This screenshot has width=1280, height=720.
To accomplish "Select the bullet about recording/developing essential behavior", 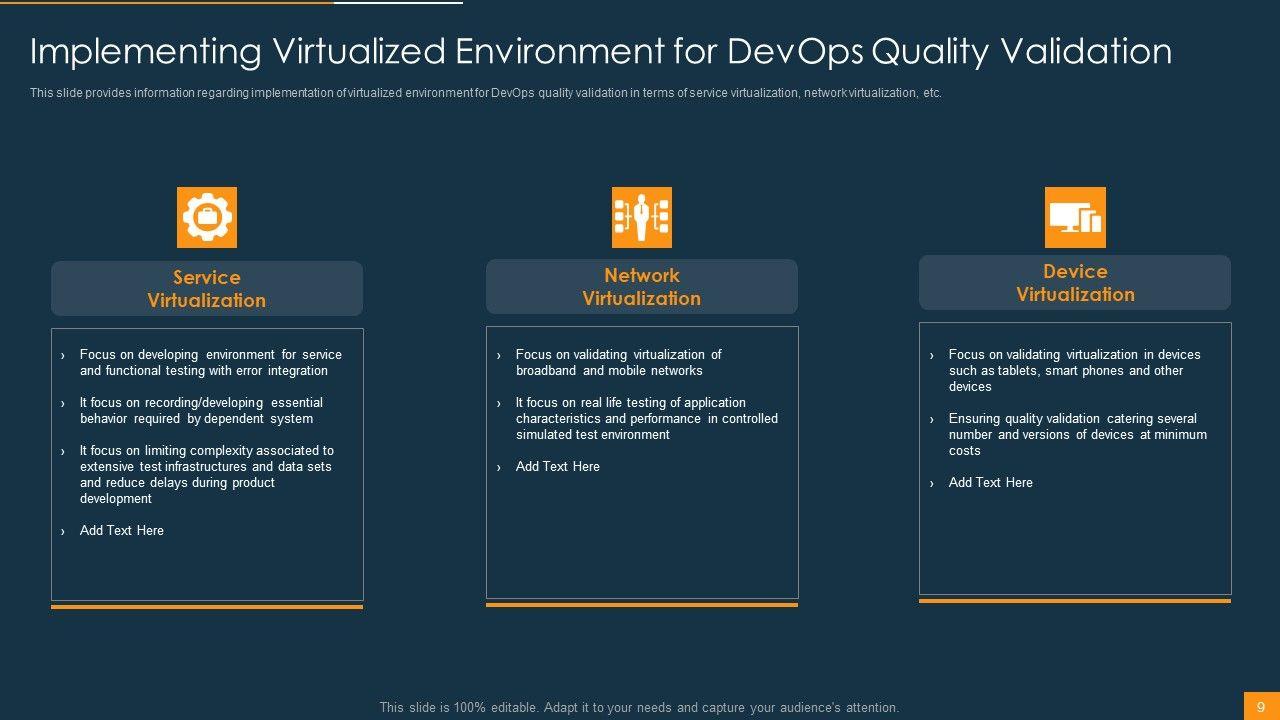I will (201, 411).
